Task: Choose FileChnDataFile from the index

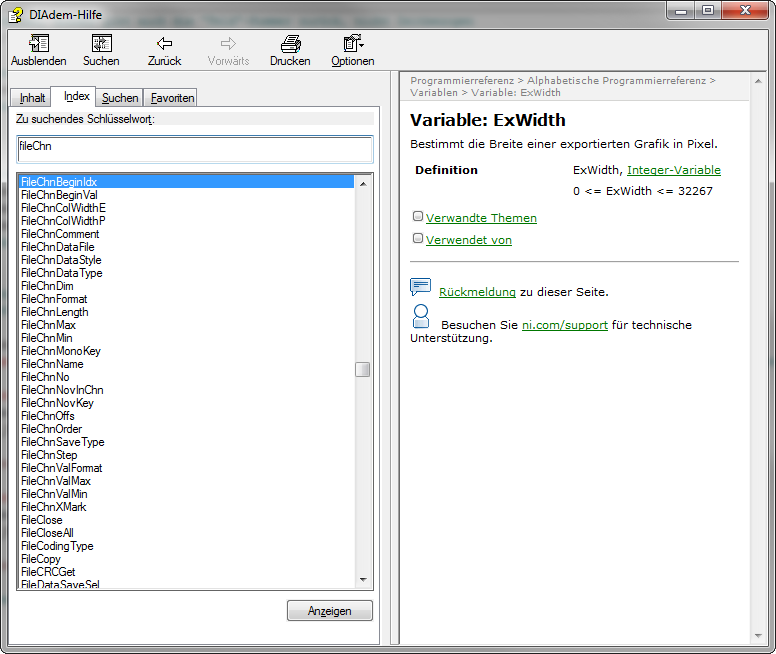Action: [57, 247]
